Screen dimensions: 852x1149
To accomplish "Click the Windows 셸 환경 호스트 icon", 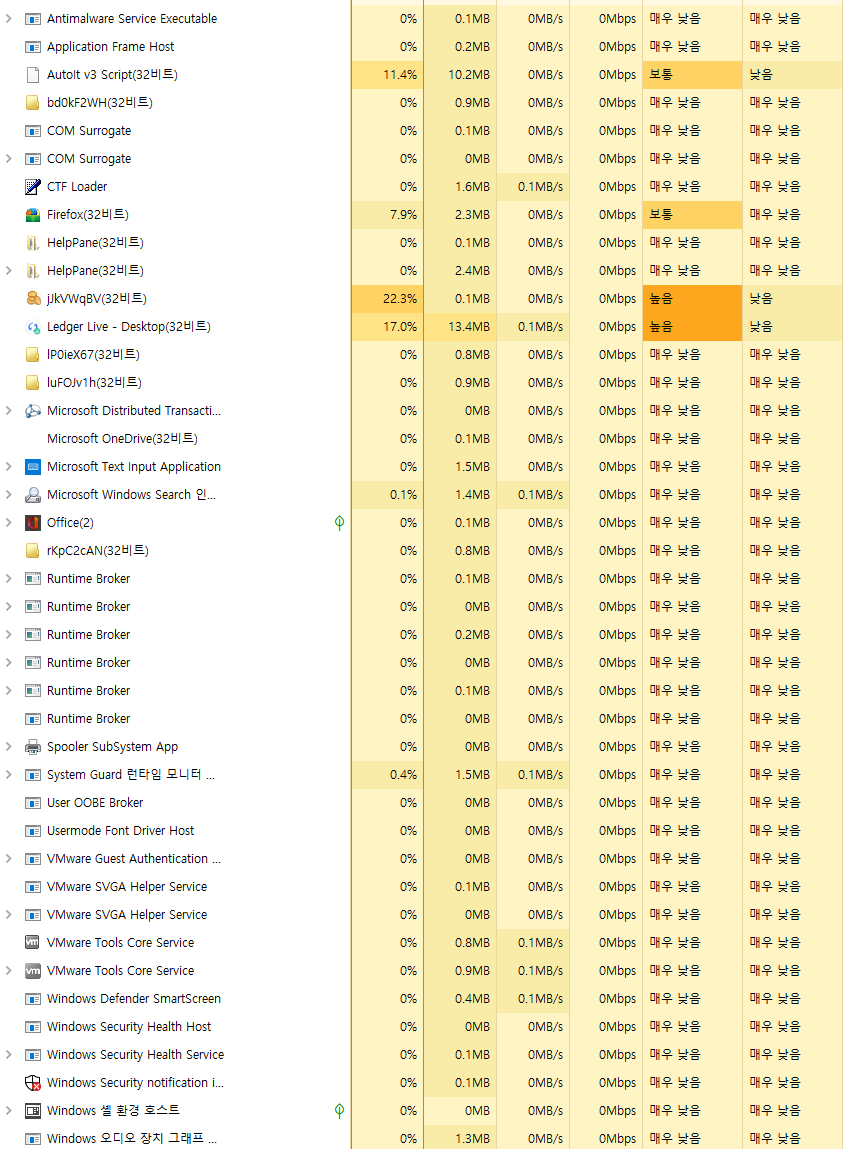I will (x=32, y=1111).
